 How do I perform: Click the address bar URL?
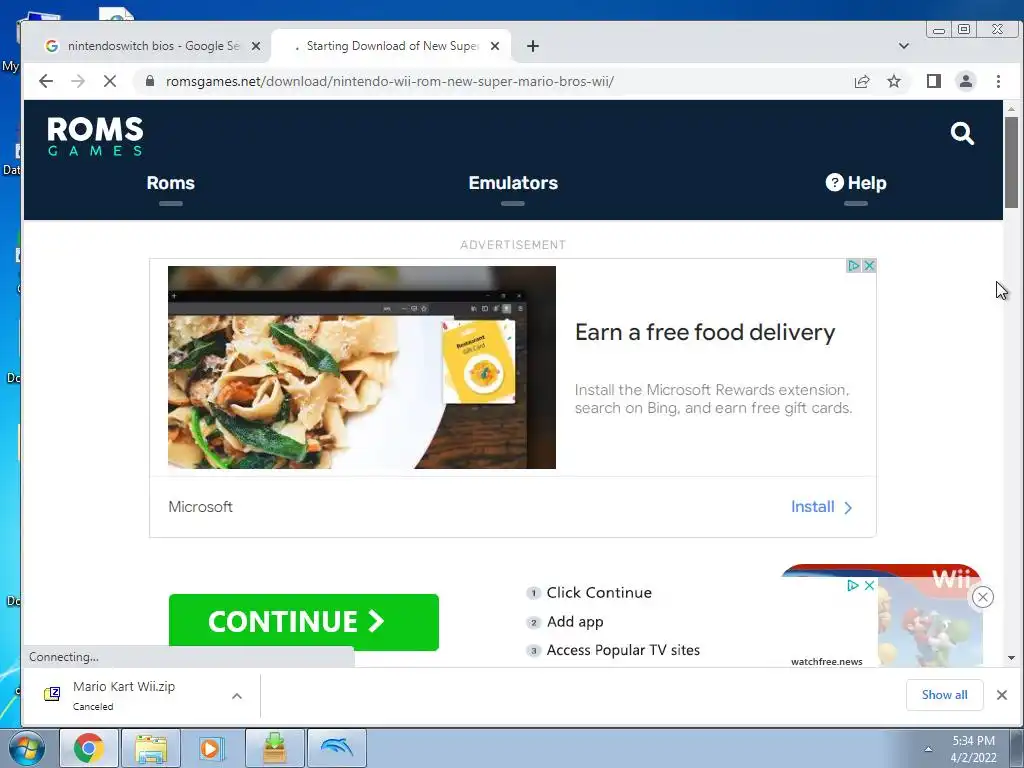390,82
